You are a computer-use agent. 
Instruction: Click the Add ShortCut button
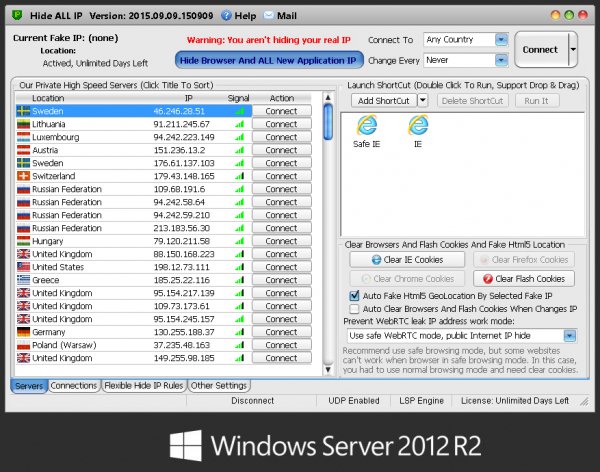[384, 101]
